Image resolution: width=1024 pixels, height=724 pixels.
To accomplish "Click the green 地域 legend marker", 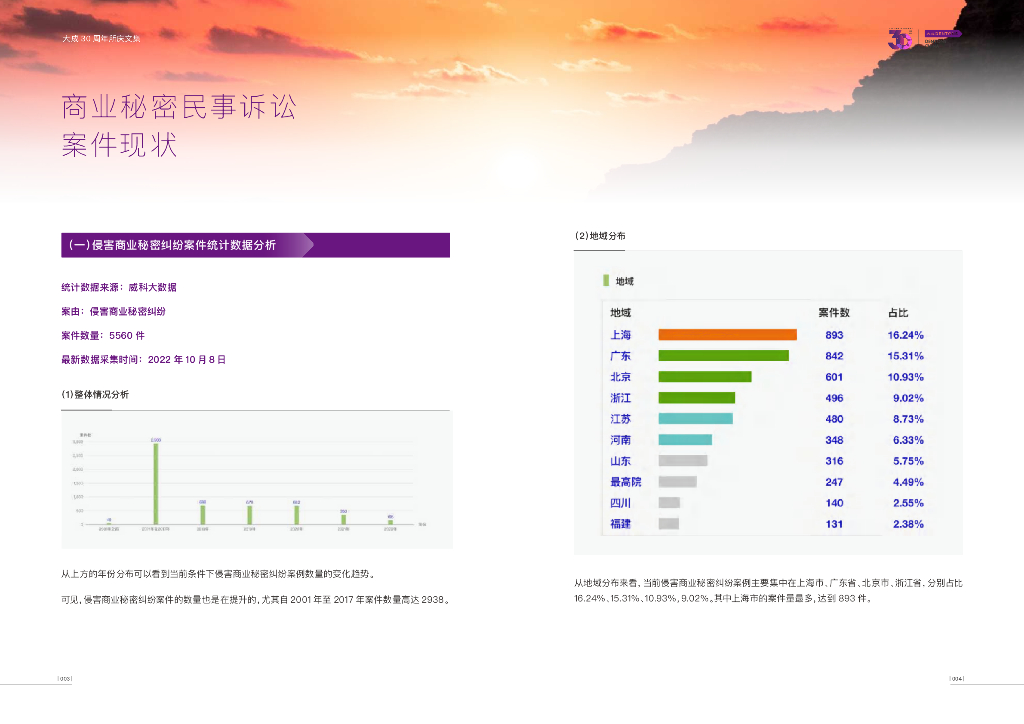I will [605, 282].
